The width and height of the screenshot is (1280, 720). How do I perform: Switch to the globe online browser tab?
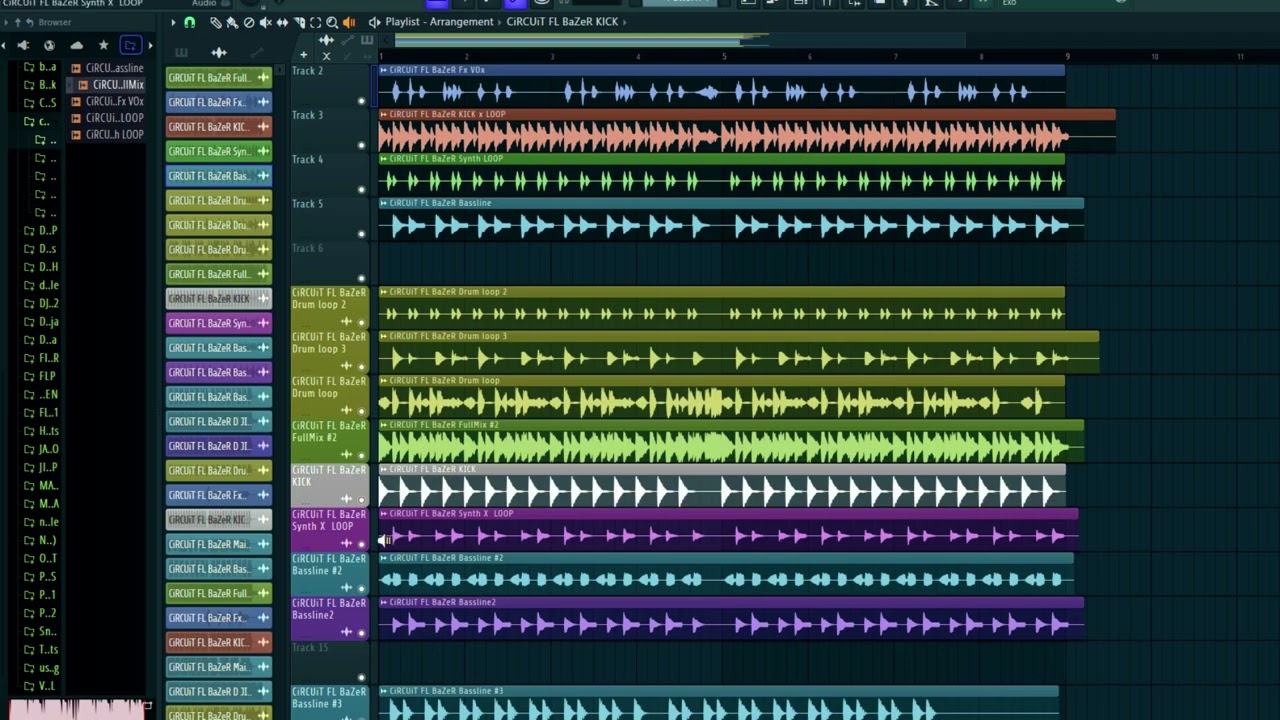tap(49, 45)
